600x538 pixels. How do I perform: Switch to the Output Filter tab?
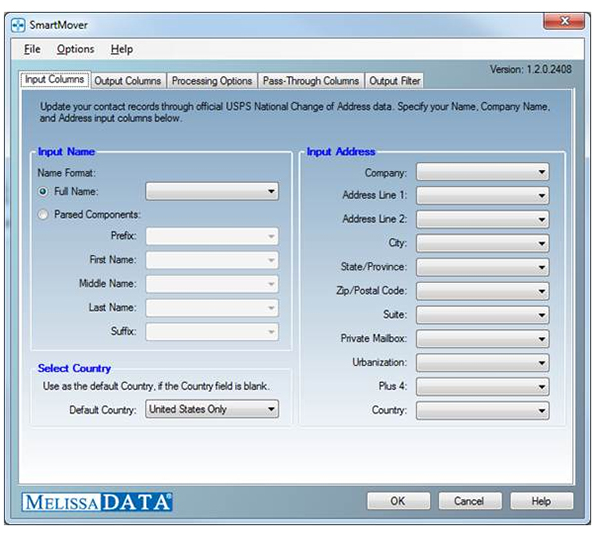[395, 81]
